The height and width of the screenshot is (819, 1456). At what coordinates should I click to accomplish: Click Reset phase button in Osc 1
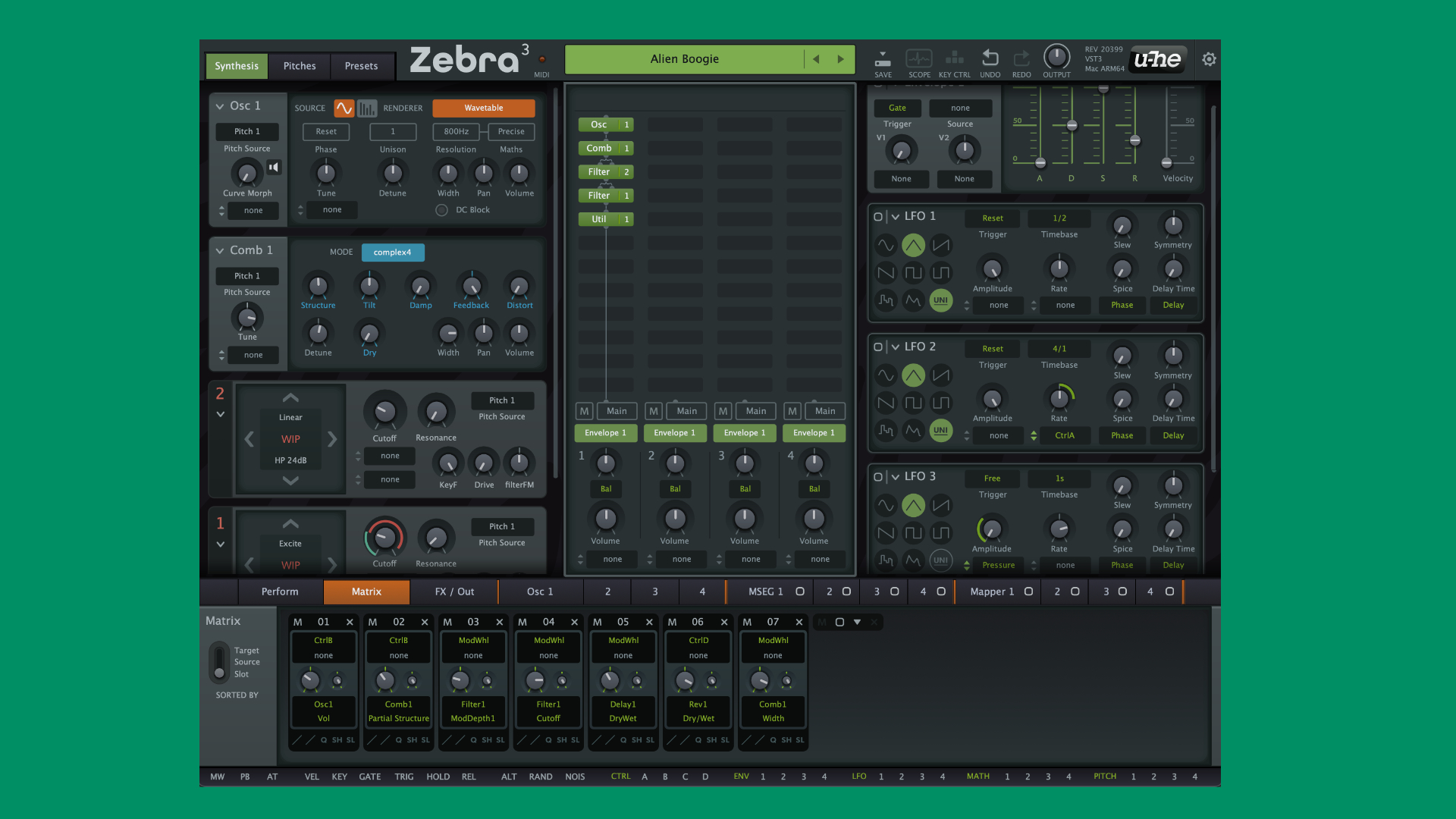tap(325, 131)
